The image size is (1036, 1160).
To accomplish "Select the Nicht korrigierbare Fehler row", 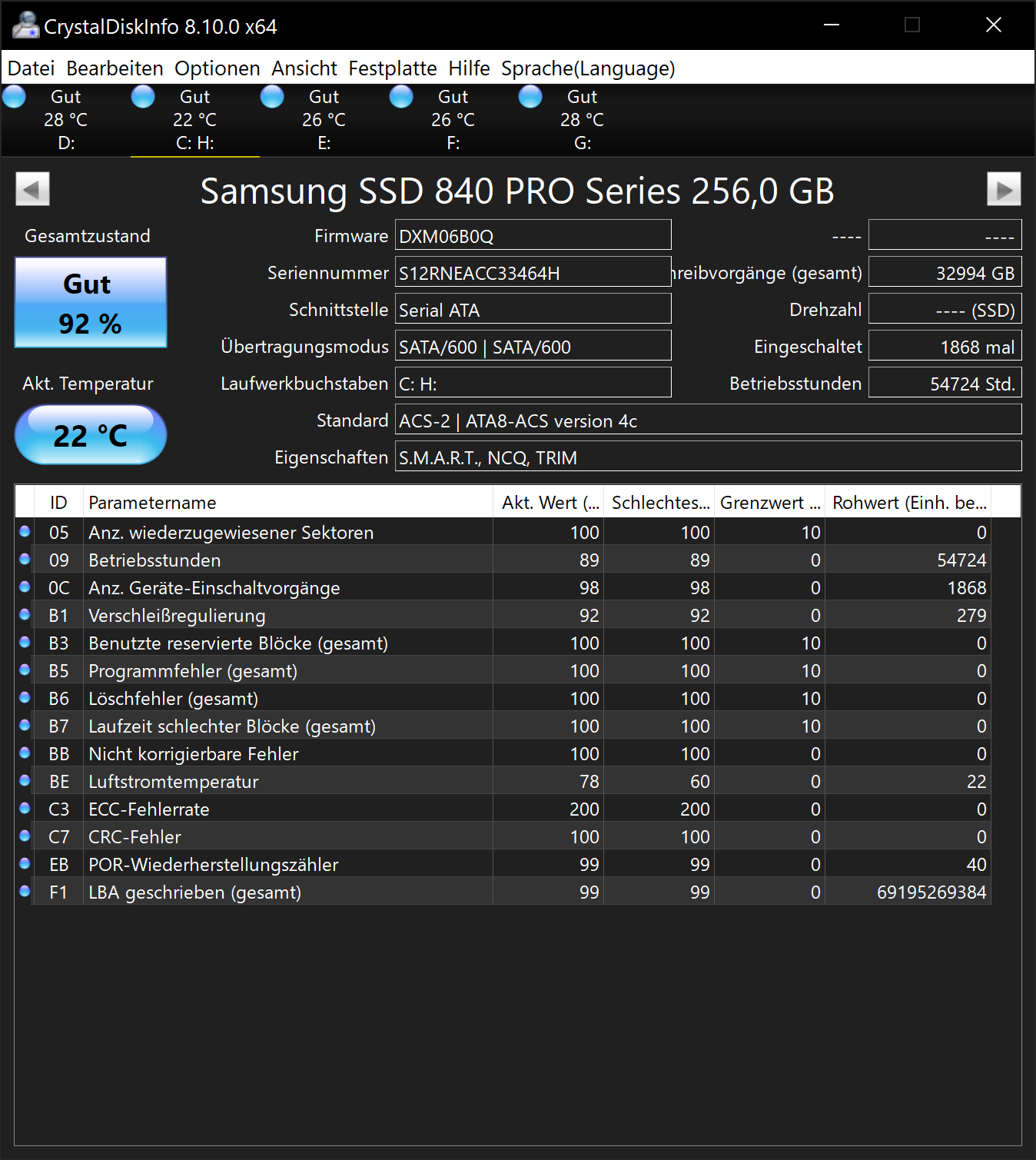I will pos(503,753).
